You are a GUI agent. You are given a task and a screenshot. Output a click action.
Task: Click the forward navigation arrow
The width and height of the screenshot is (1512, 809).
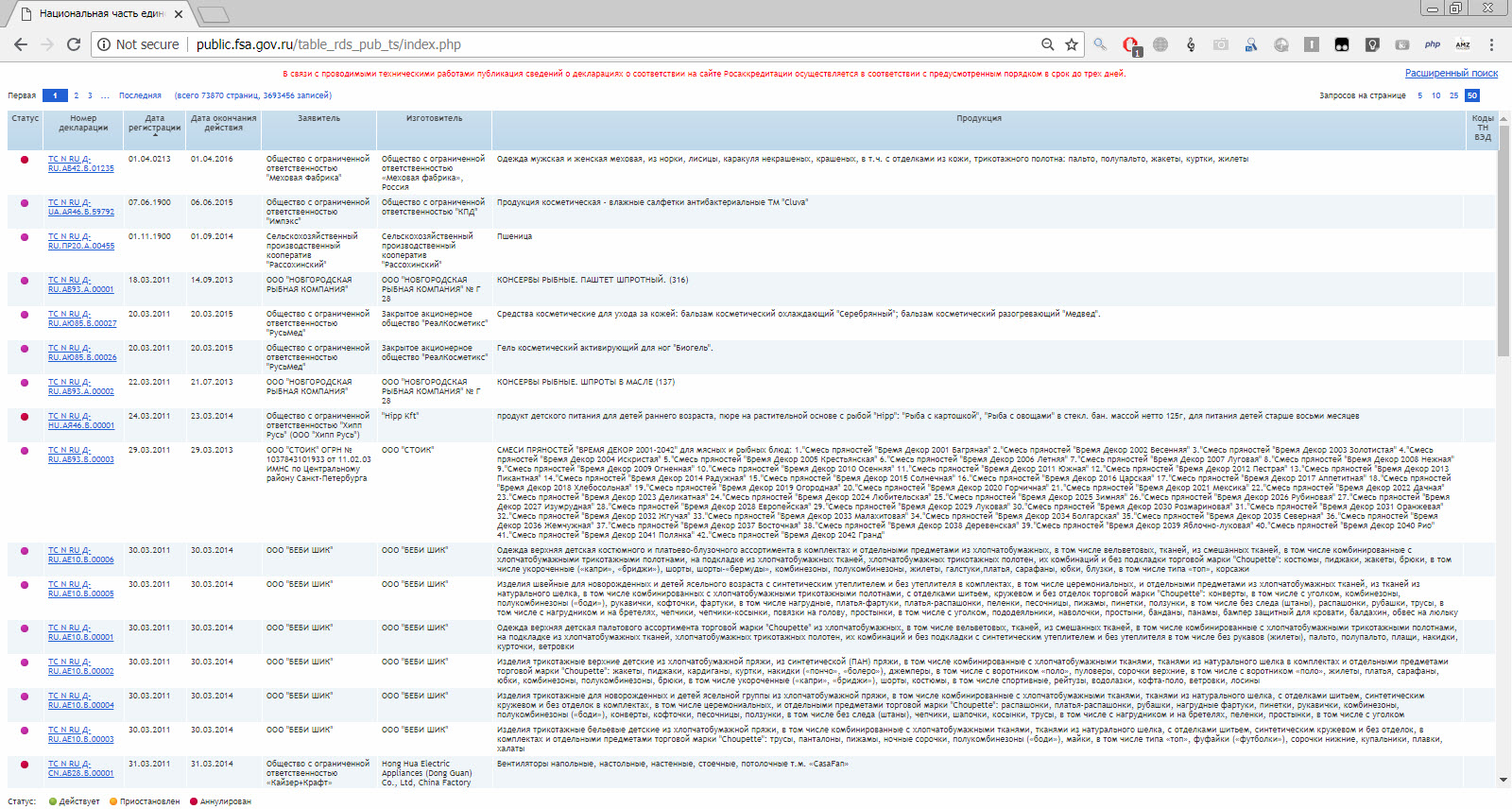tap(46, 44)
